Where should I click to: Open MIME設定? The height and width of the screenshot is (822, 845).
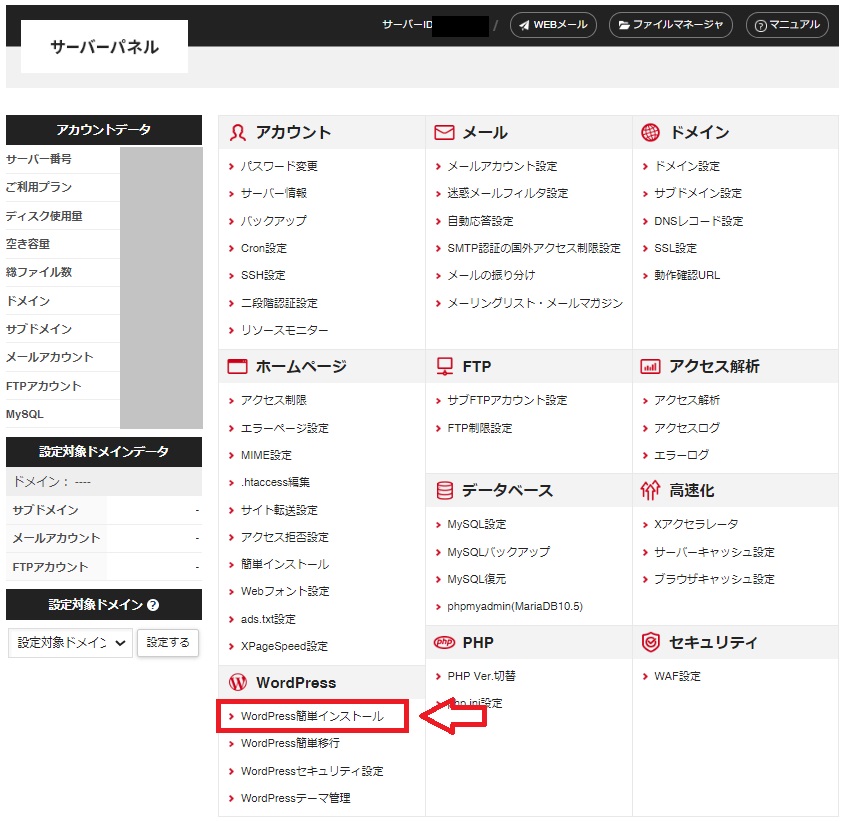pyautogui.click(x=266, y=455)
